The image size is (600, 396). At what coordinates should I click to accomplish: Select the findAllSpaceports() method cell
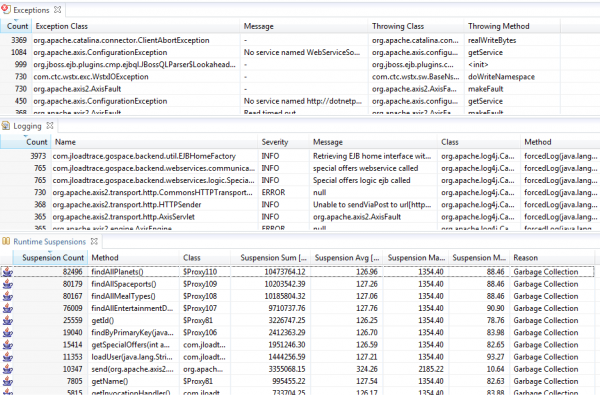click(x=124, y=284)
